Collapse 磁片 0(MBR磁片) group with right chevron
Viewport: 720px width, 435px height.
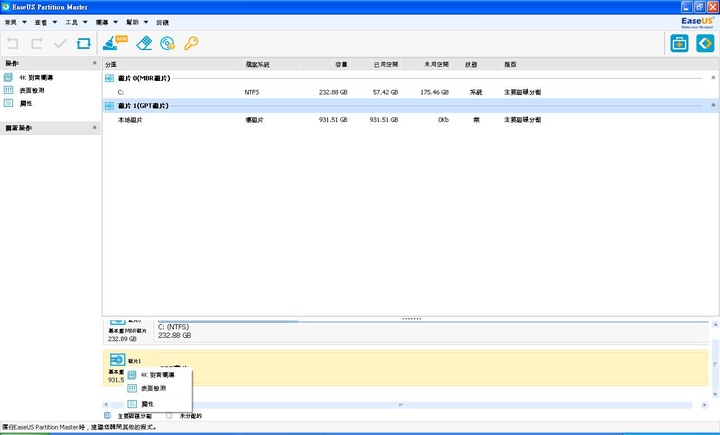tap(713, 78)
